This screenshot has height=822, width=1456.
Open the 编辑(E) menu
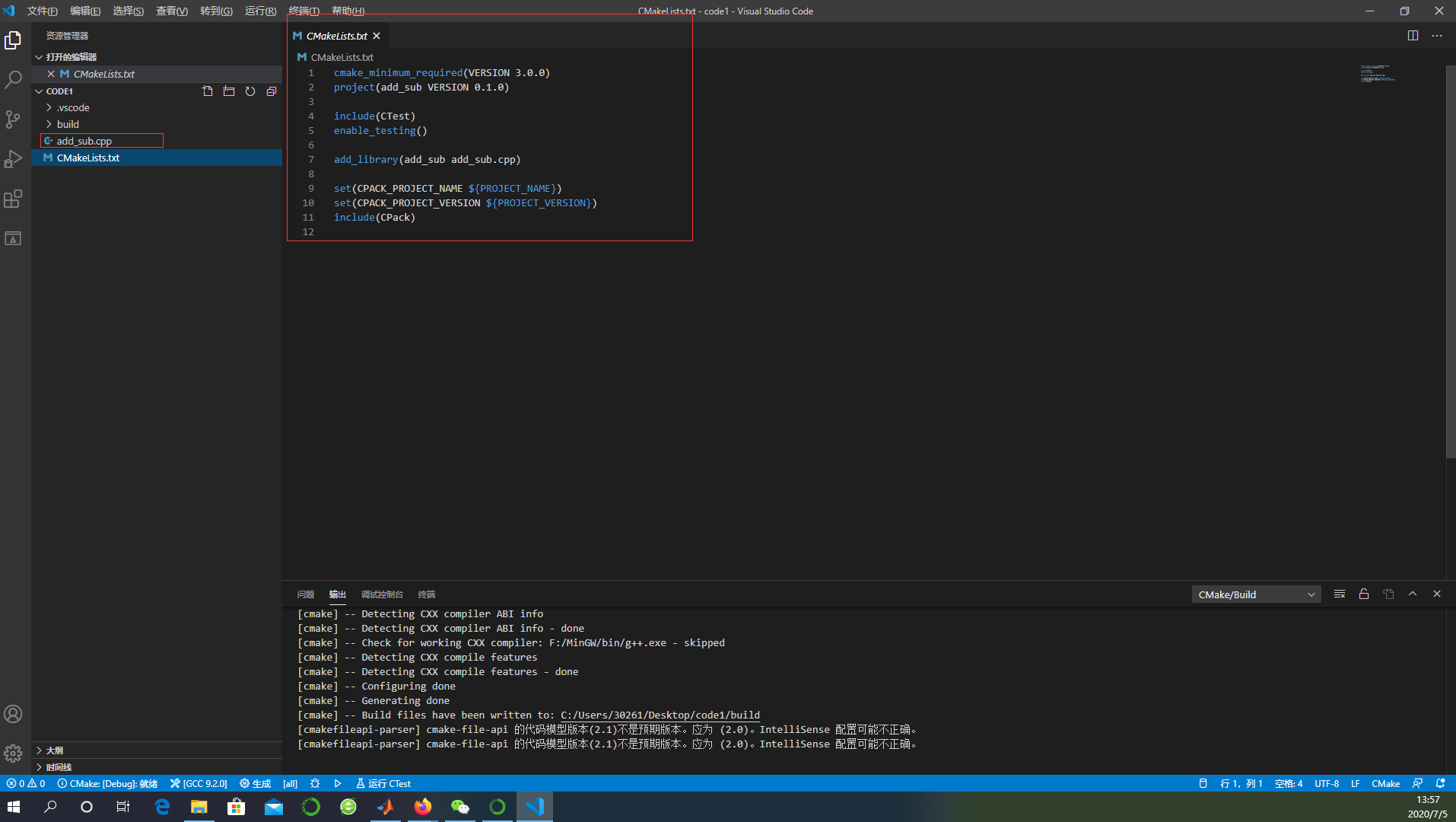click(x=85, y=11)
